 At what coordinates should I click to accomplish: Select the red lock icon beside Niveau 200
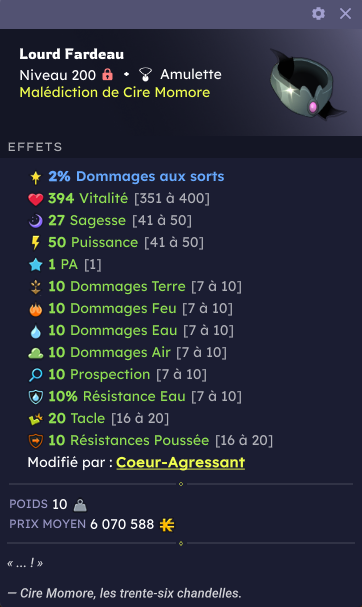[x=108, y=74]
